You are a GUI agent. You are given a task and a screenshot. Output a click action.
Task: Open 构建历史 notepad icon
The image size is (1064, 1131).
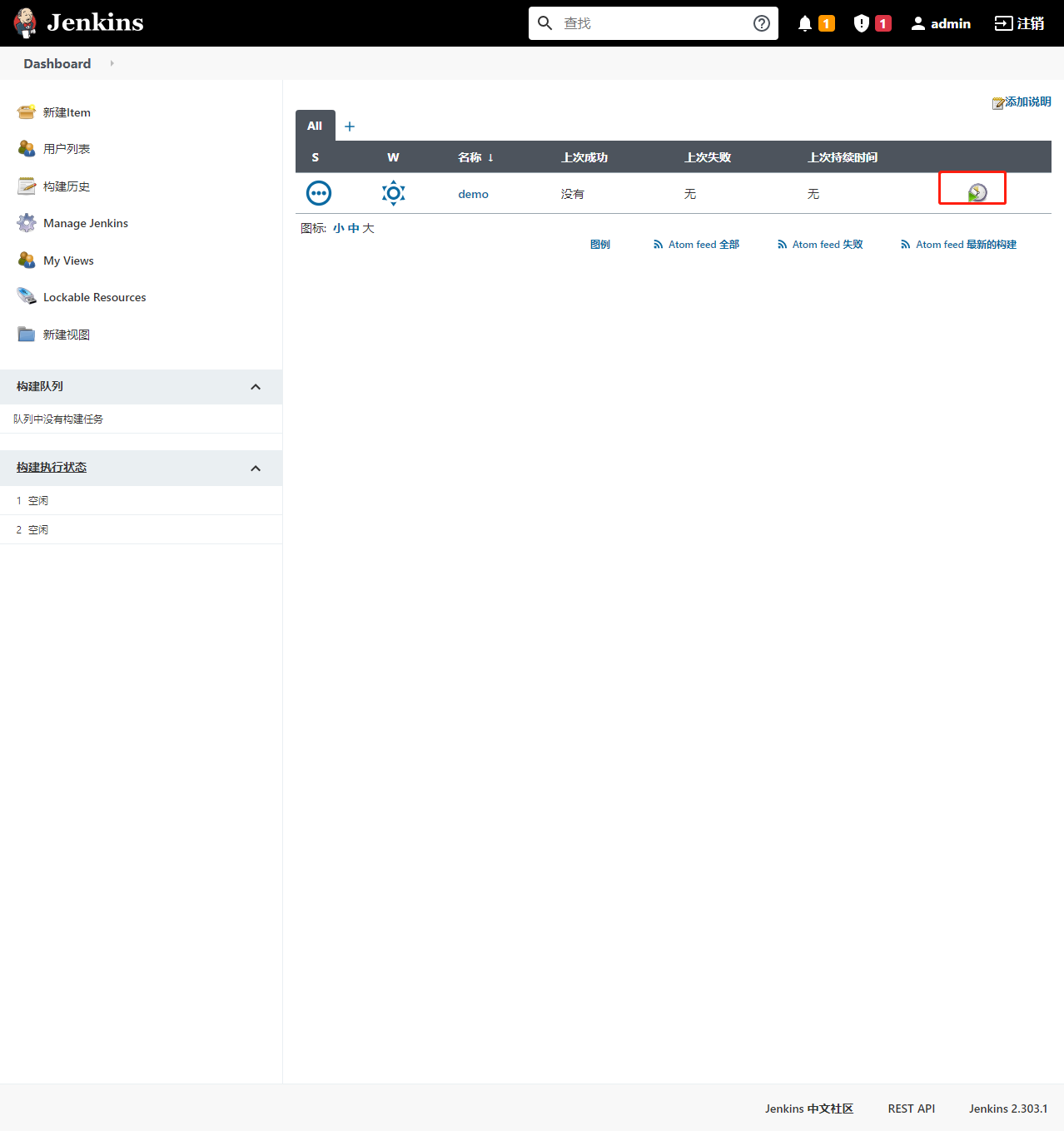[x=27, y=186]
